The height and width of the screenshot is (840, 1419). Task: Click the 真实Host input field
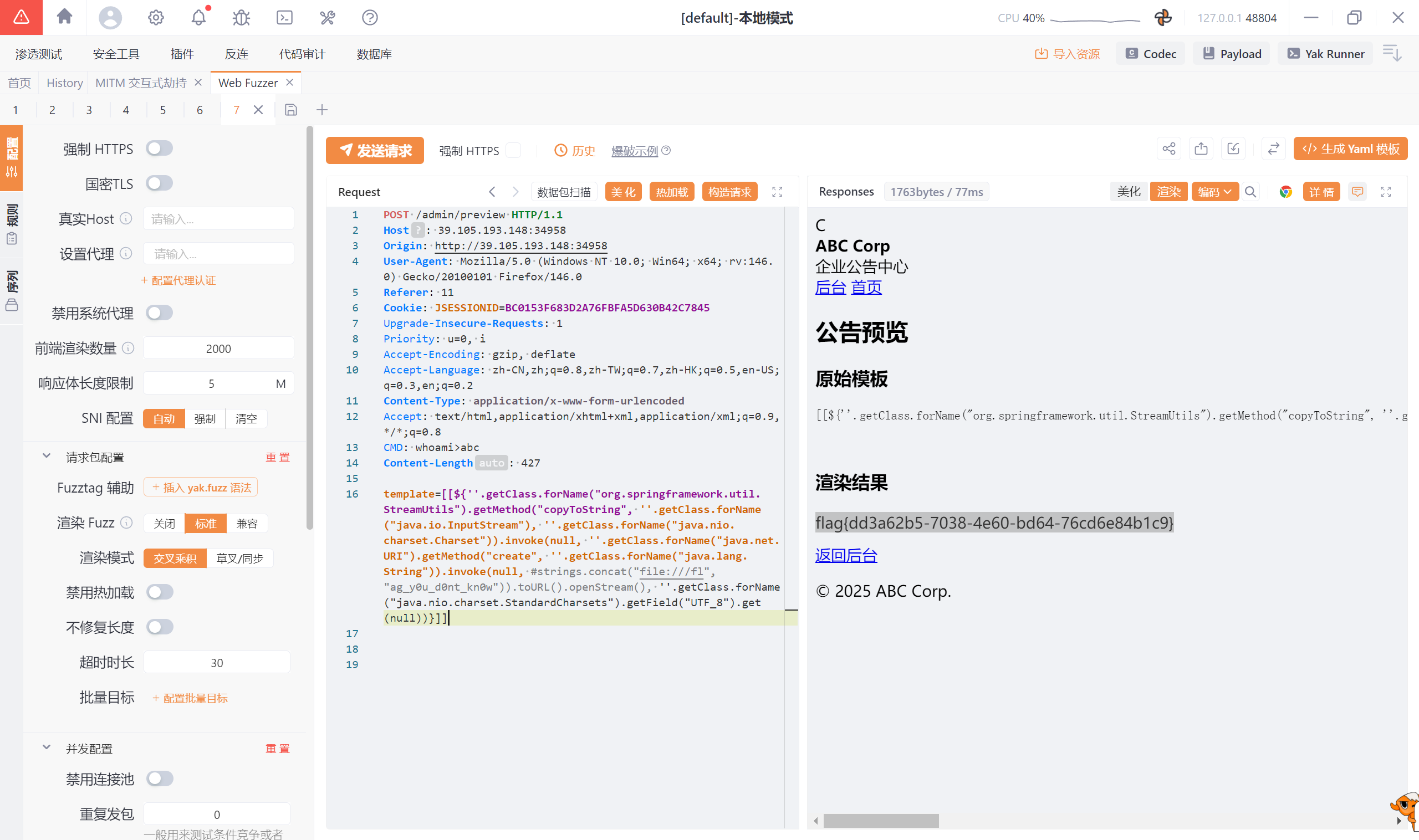[218, 219]
